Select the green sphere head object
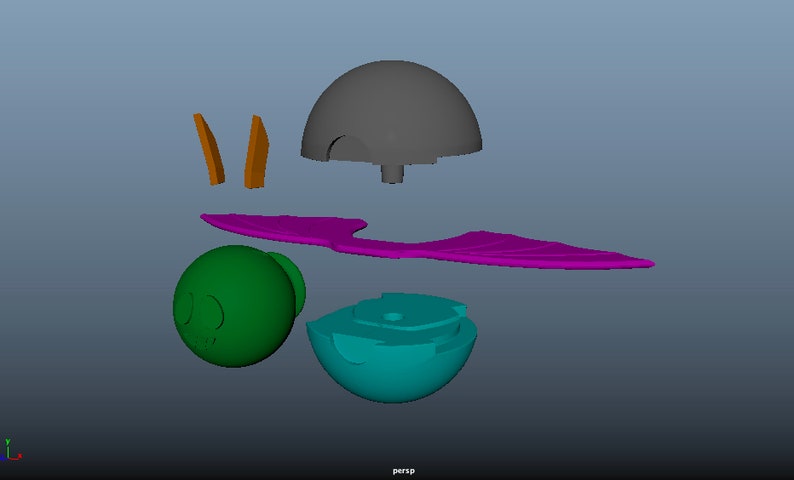This screenshot has width=794, height=480. click(234, 306)
